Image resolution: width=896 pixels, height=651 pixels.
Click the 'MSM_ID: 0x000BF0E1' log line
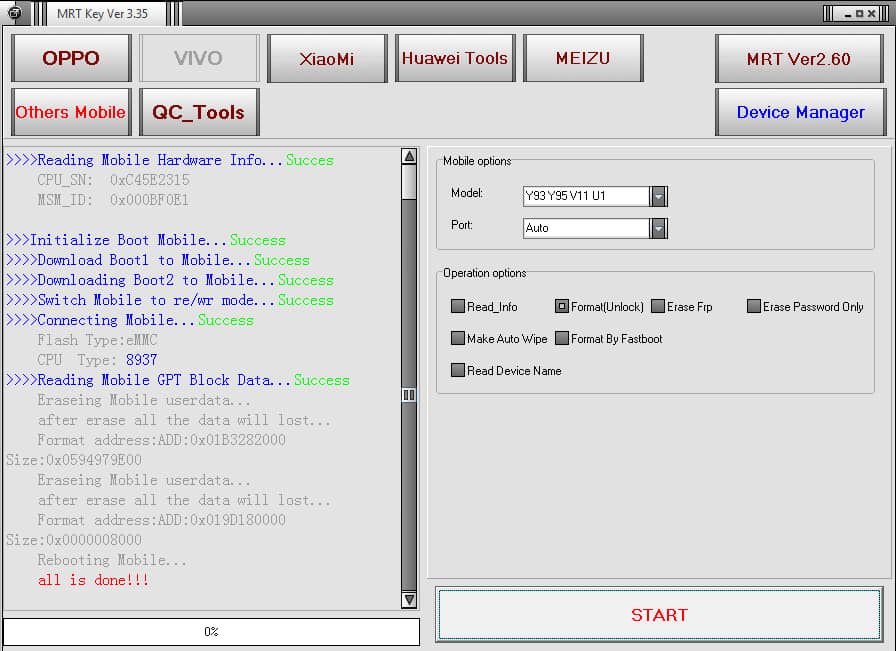click(113, 200)
